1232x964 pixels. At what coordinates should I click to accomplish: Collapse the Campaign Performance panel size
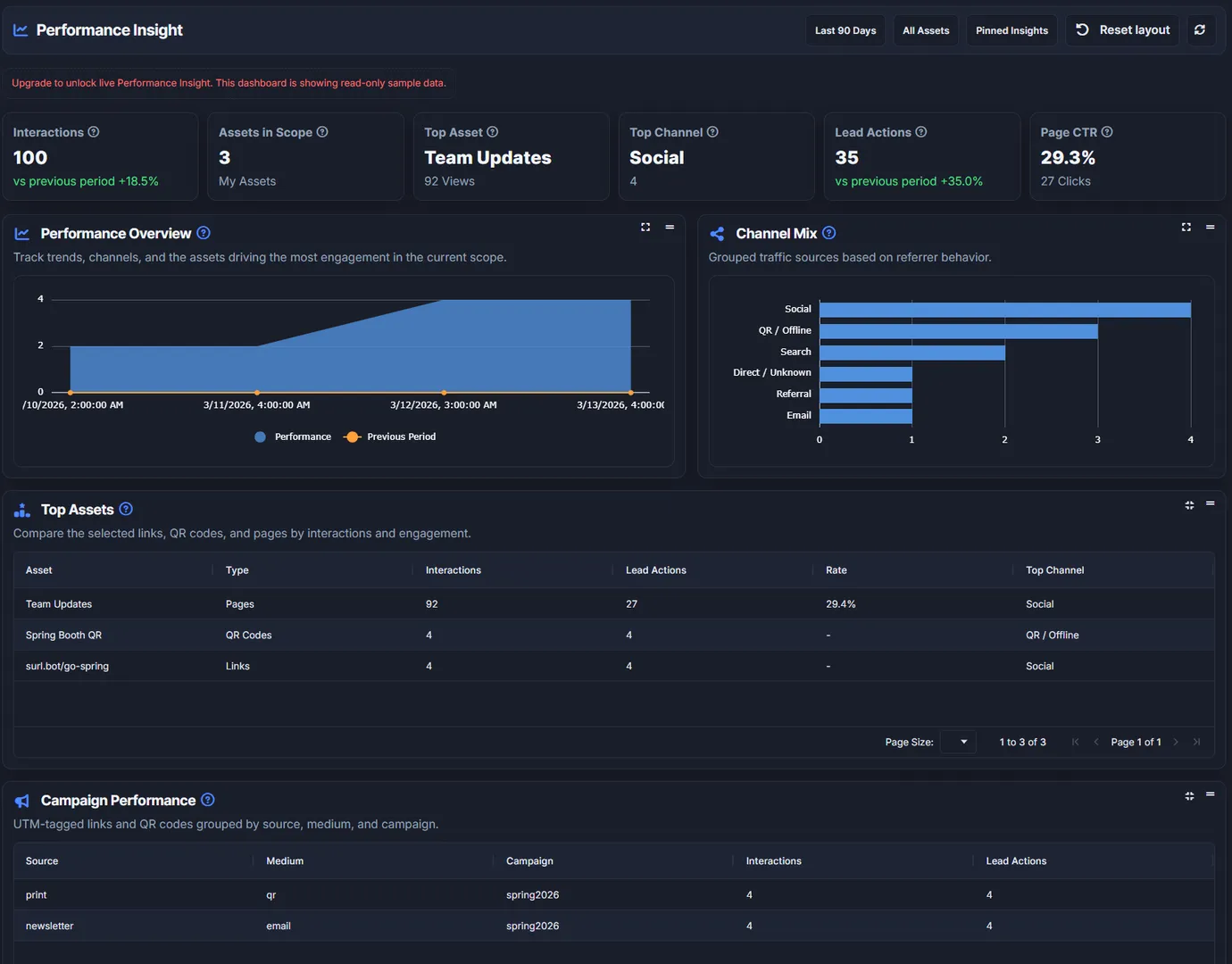click(1189, 796)
